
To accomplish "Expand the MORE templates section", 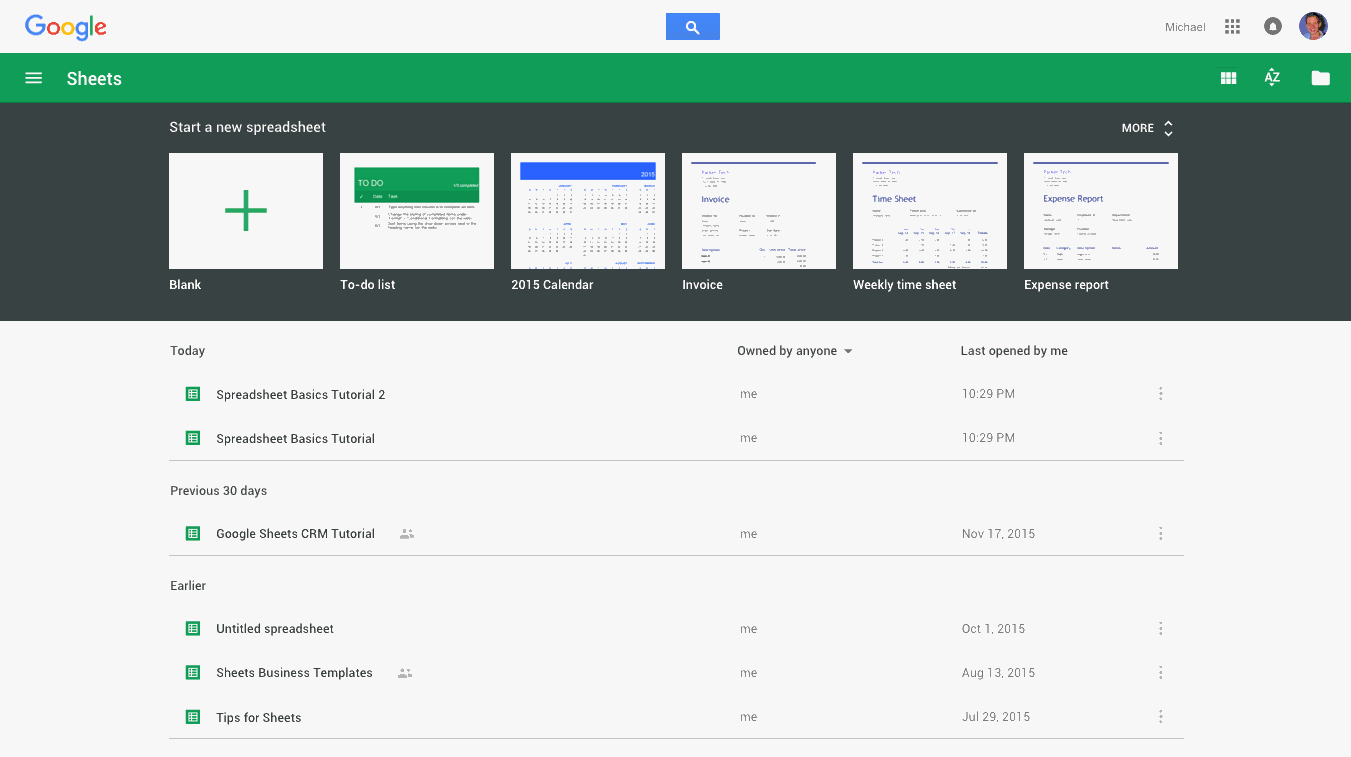I will 1146,127.
